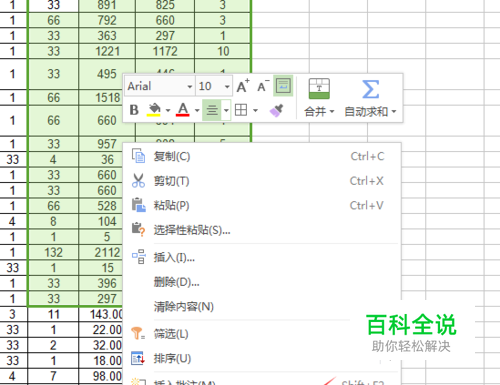This screenshot has height=385, width=500.
Task: Decrease font size with A- icon
Action: pyautogui.click(x=263, y=86)
